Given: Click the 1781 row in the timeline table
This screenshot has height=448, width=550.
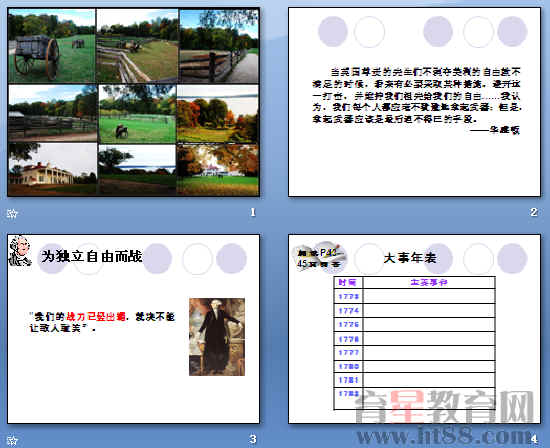Looking at the screenshot, I should [x=415, y=380].
